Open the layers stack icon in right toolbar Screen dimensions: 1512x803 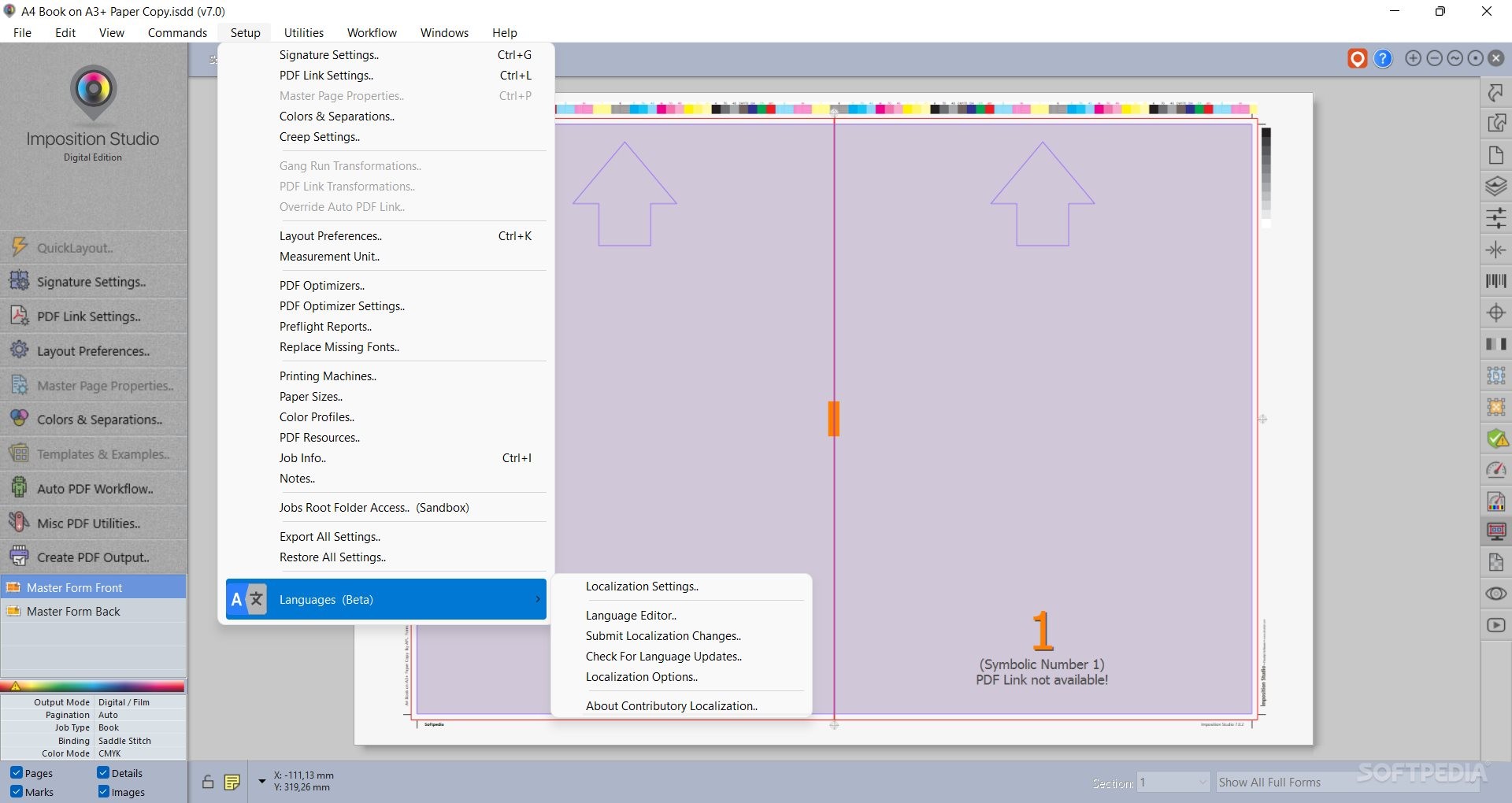point(1495,187)
